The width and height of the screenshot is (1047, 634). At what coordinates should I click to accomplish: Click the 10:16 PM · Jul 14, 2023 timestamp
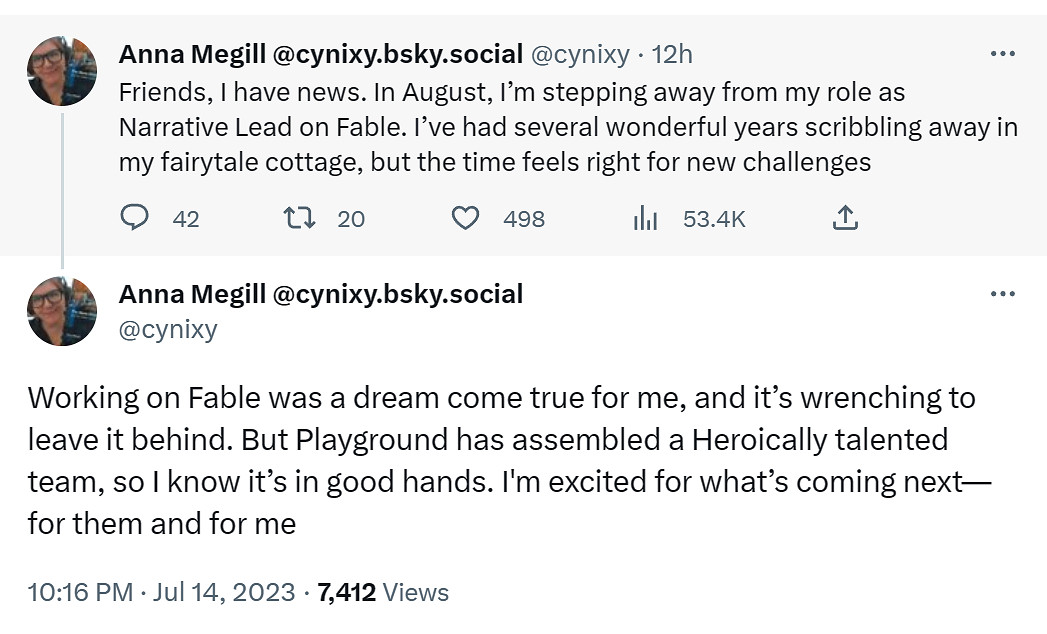162,592
